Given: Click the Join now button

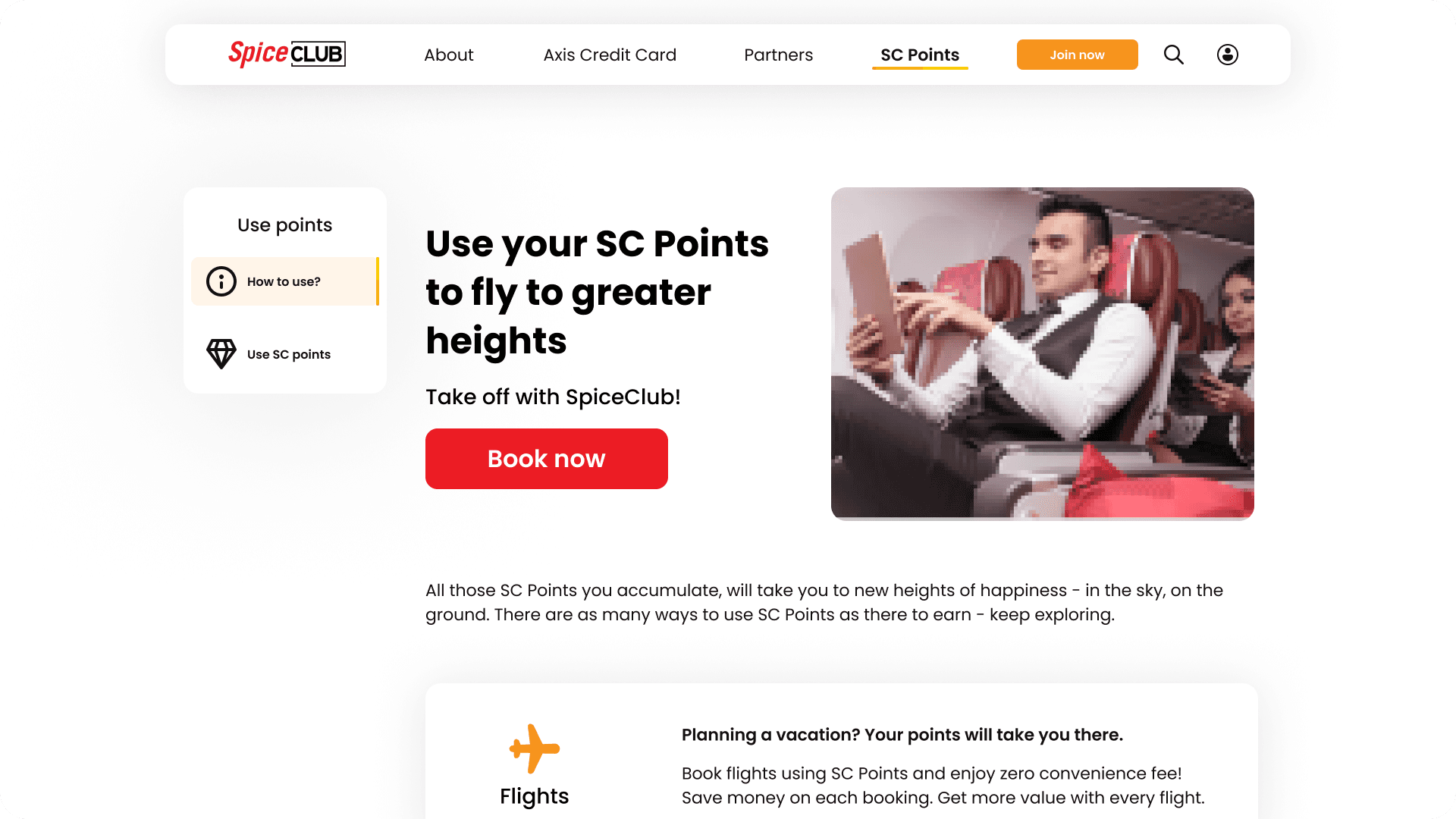Looking at the screenshot, I should tap(1077, 55).
